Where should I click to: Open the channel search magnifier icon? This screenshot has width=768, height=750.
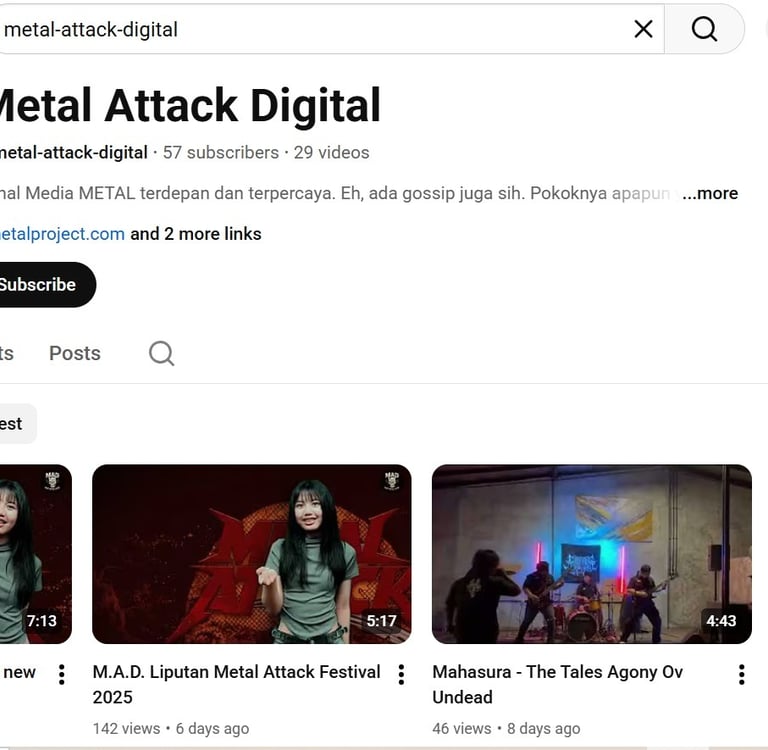pyautogui.click(x=161, y=353)
